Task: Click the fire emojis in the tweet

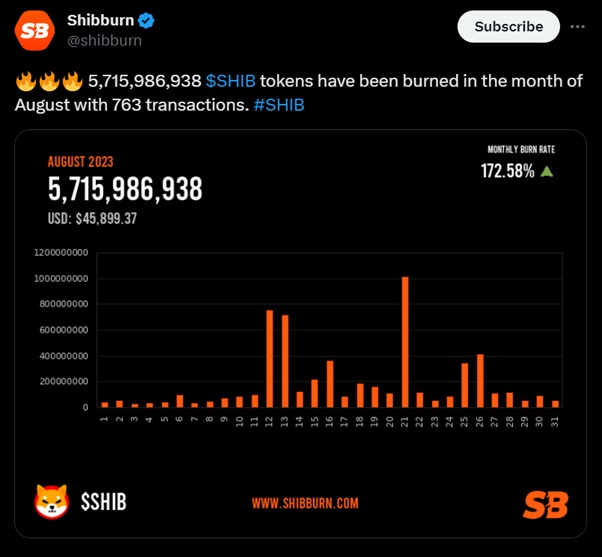Action: [x=49, y=82]
